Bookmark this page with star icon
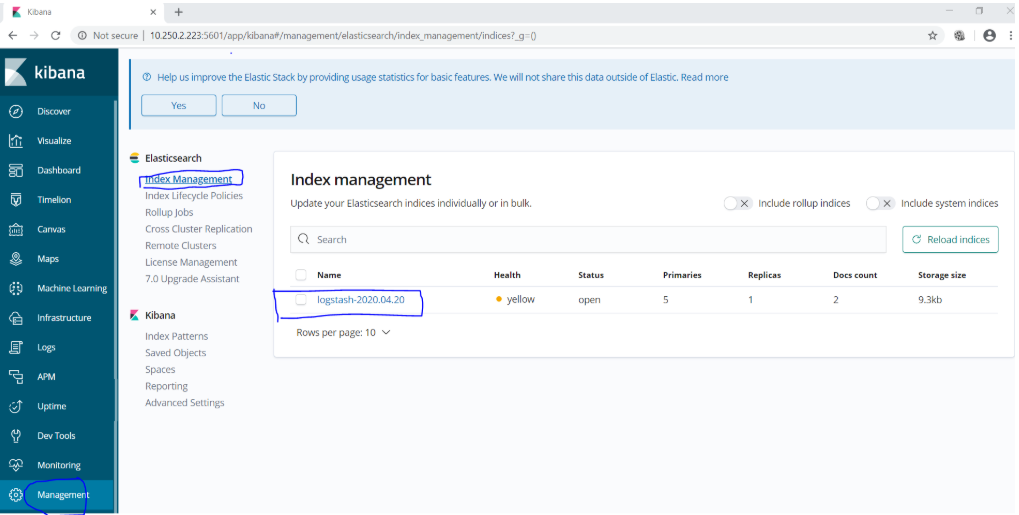1019x515 pixels. pos(933,36)
